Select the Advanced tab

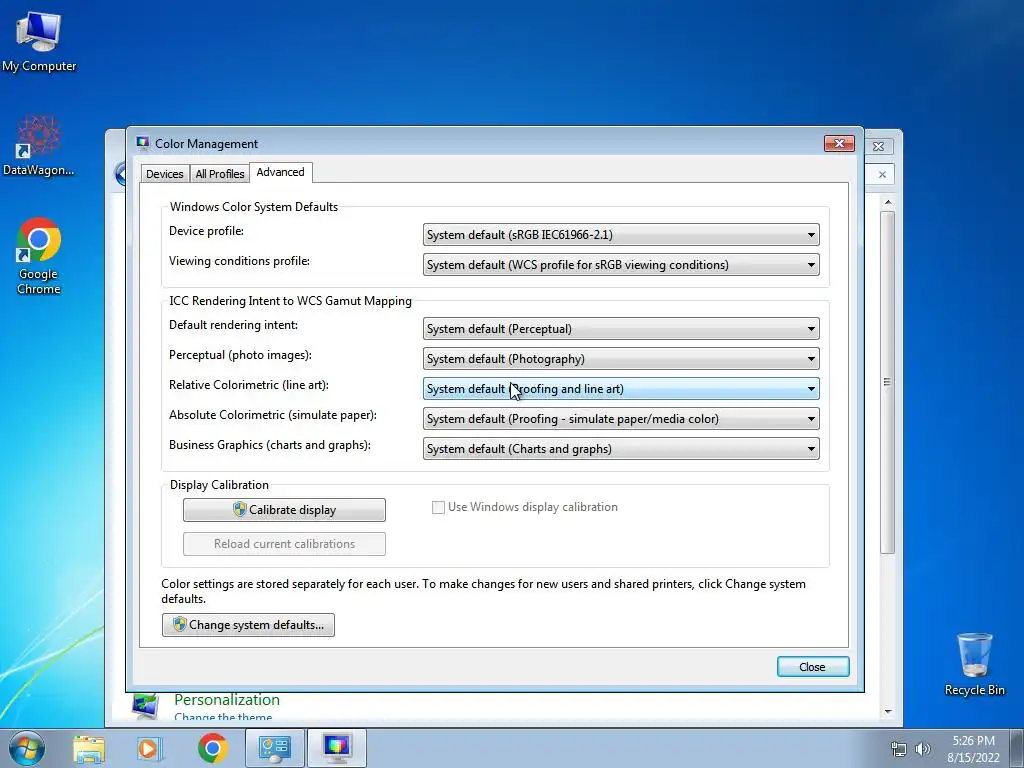(x=280, y=172)
